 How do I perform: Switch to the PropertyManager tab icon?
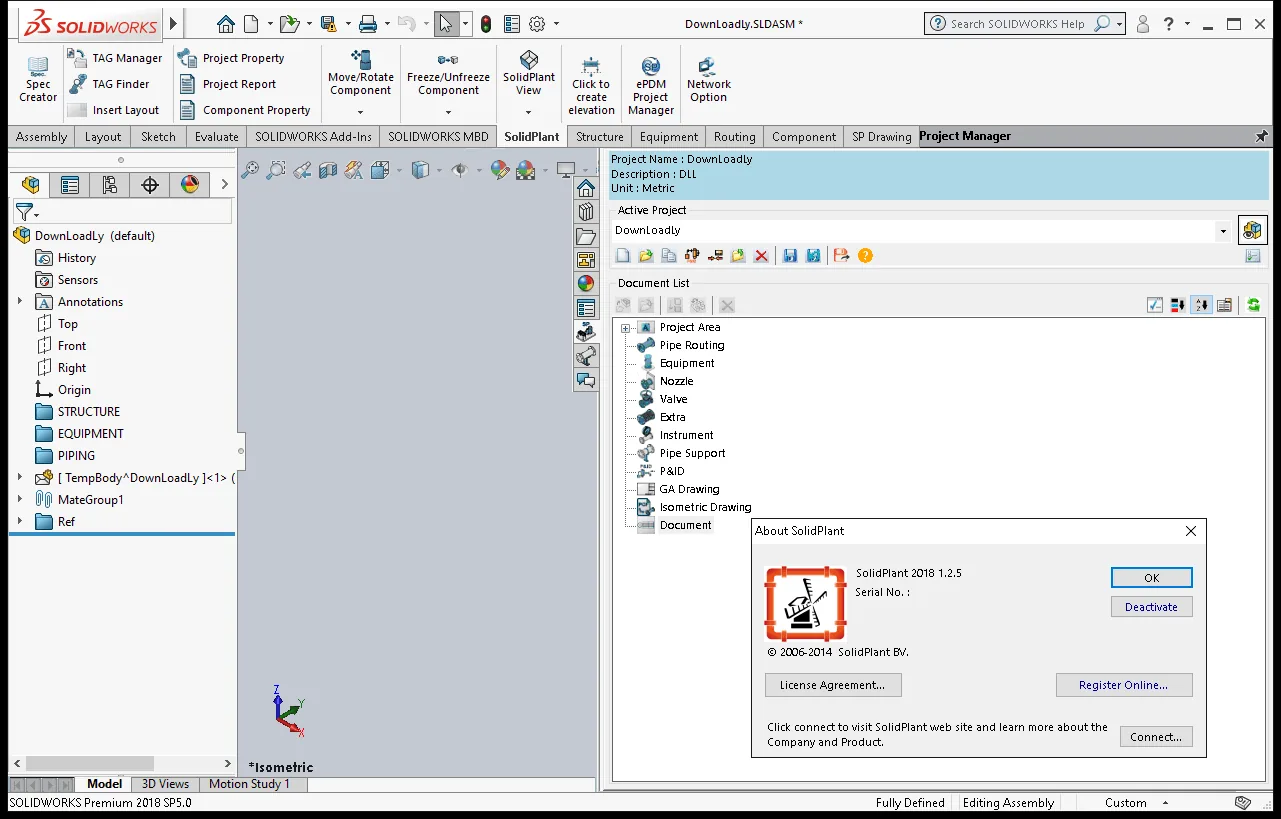(69, 185)
